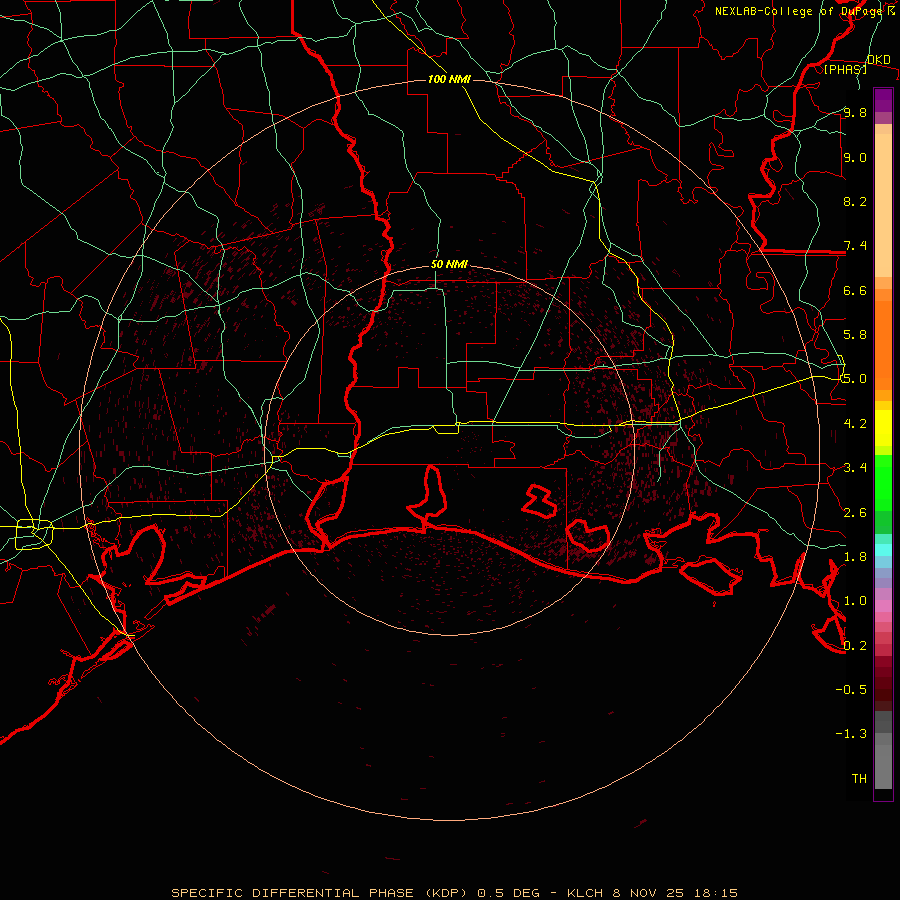Pick the peach segment of the color bar
900x900 pixels.
point(883,205)
